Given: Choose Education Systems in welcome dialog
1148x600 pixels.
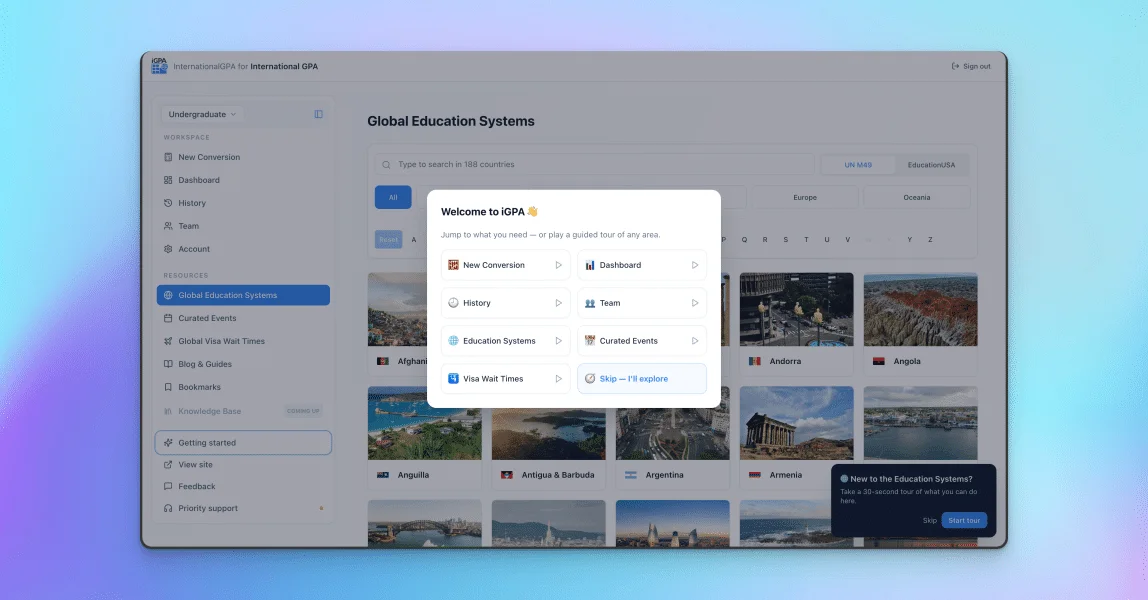Looking at the screenshot, I should pos(506,341).
